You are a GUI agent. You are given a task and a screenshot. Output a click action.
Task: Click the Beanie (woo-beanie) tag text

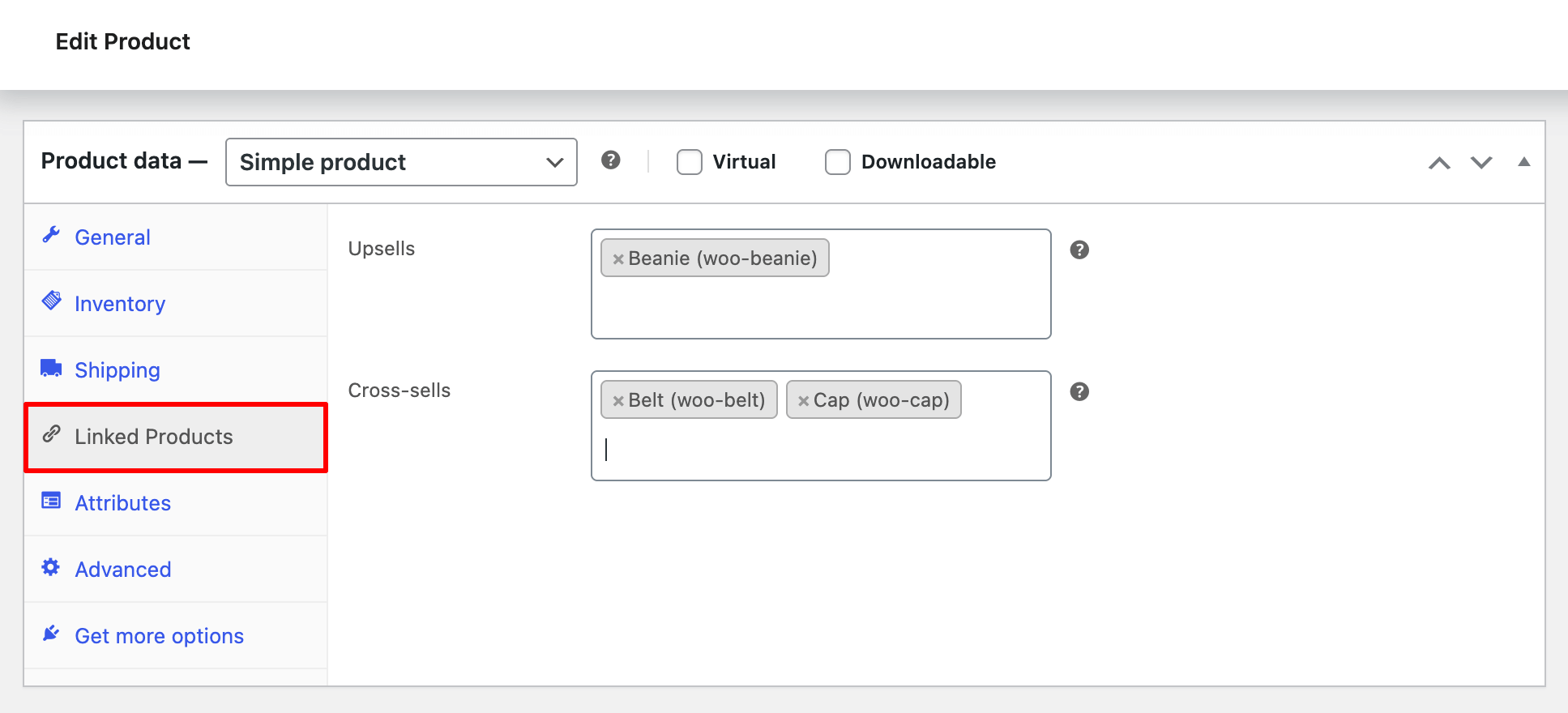[x=723, y=258]
